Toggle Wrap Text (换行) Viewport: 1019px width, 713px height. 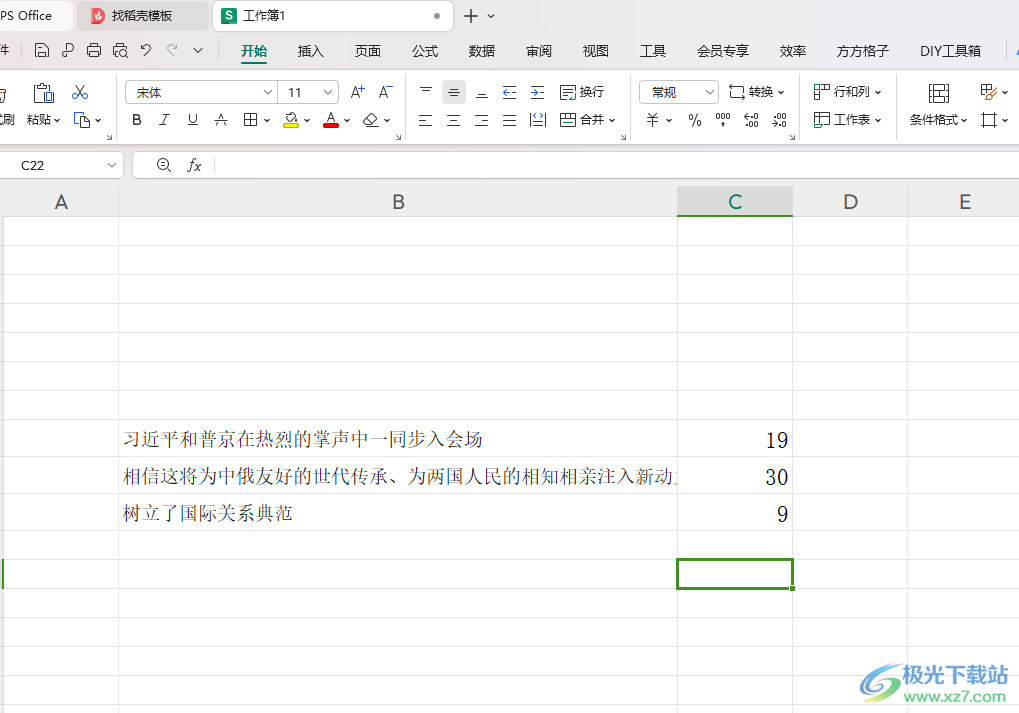(582, 92)
